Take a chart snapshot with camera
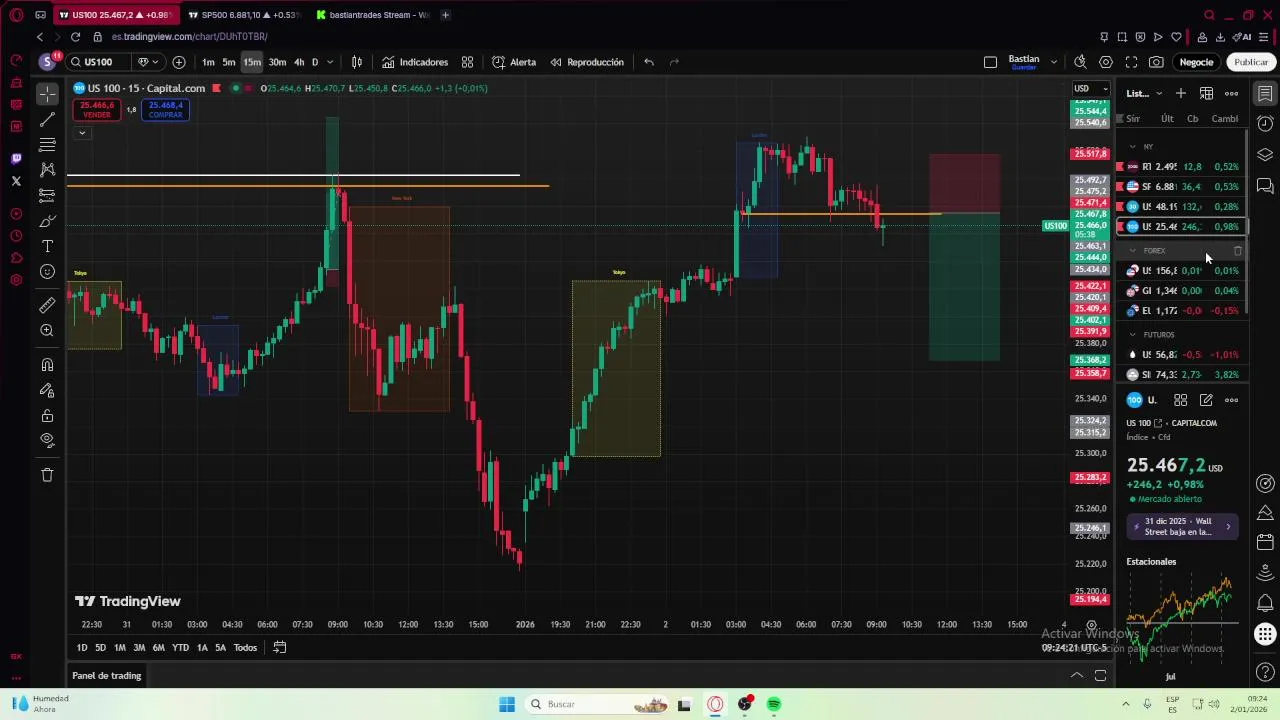The width and height of the screenshot is (1280, 720). (x=1156, y=62)
